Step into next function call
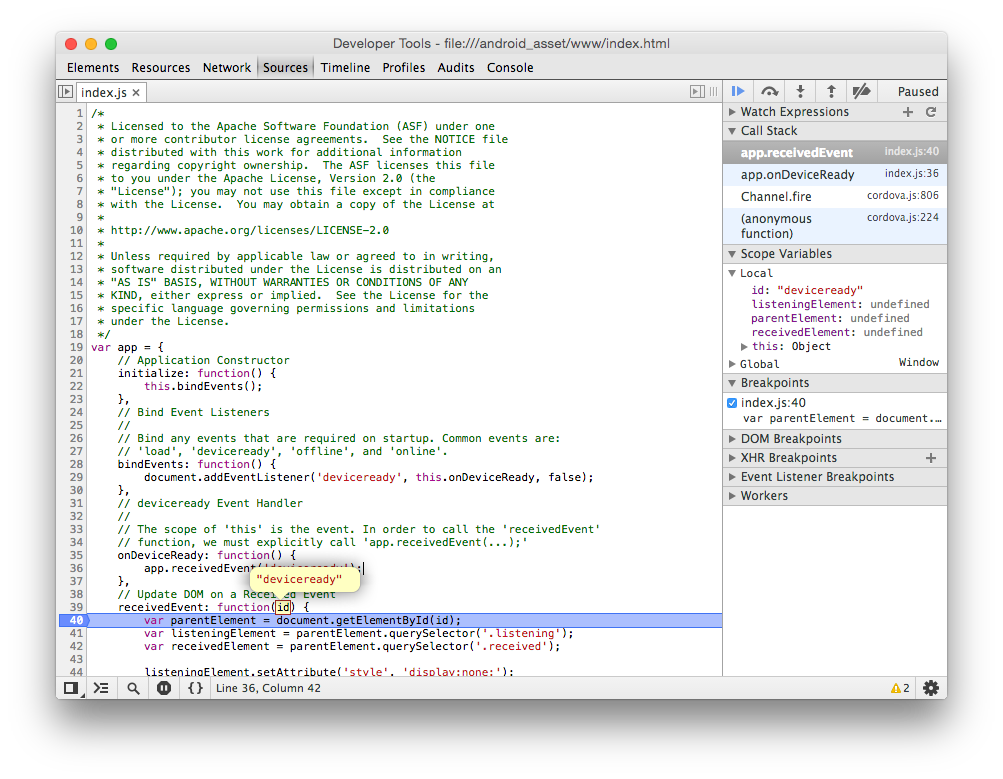The image size is (1003, 779). [800, 91]
